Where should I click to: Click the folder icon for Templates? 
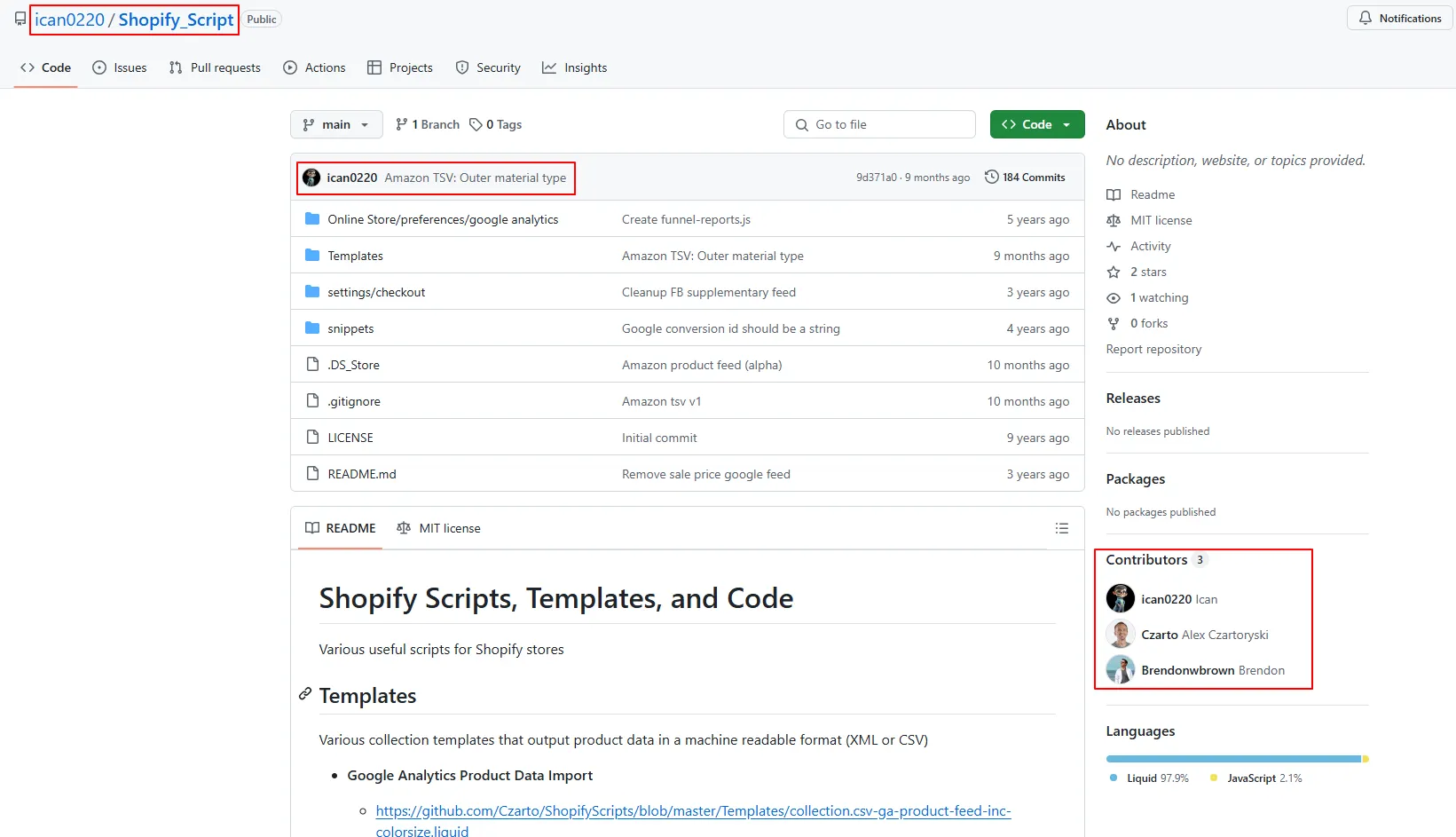tap(312, 256)
